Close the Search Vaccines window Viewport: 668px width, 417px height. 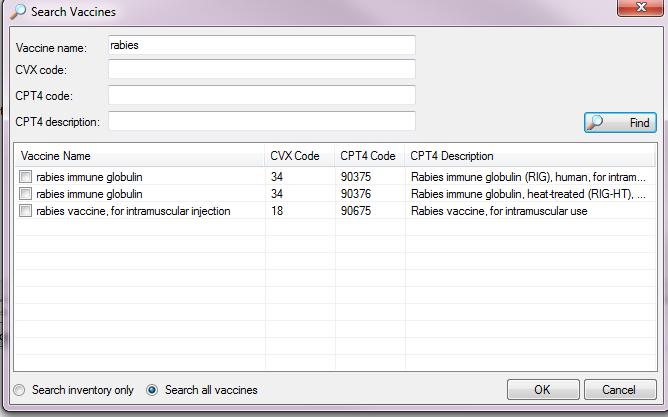coord(640,7)
